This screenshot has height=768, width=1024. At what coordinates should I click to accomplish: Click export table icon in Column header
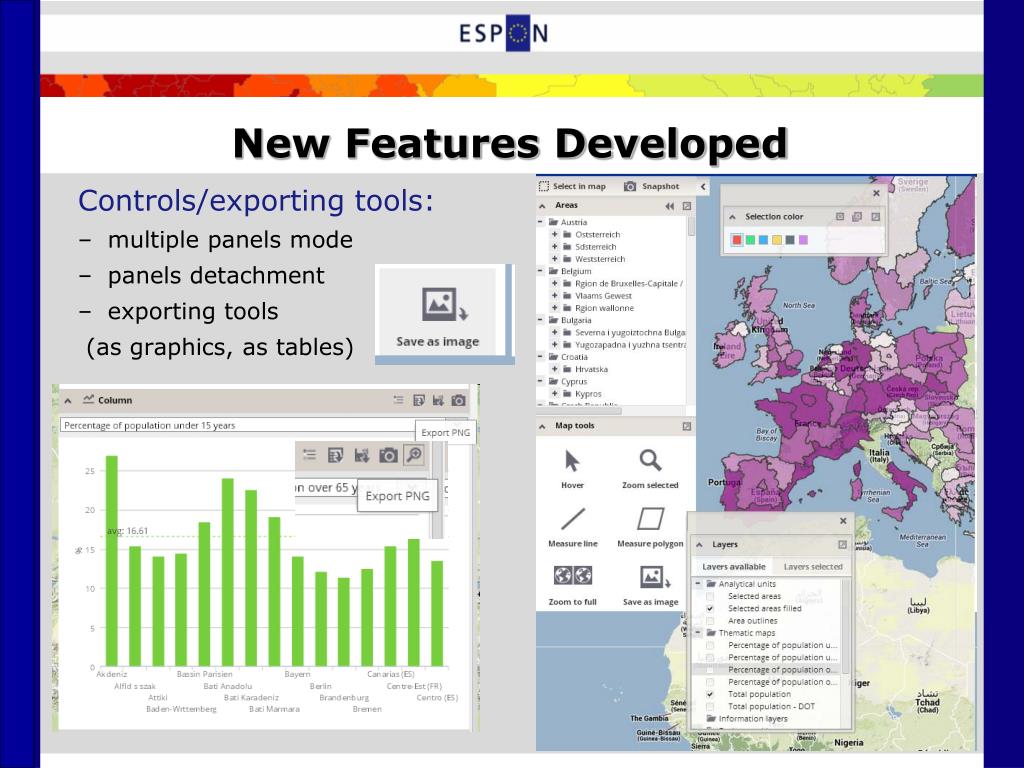click(x=419, y=400)
